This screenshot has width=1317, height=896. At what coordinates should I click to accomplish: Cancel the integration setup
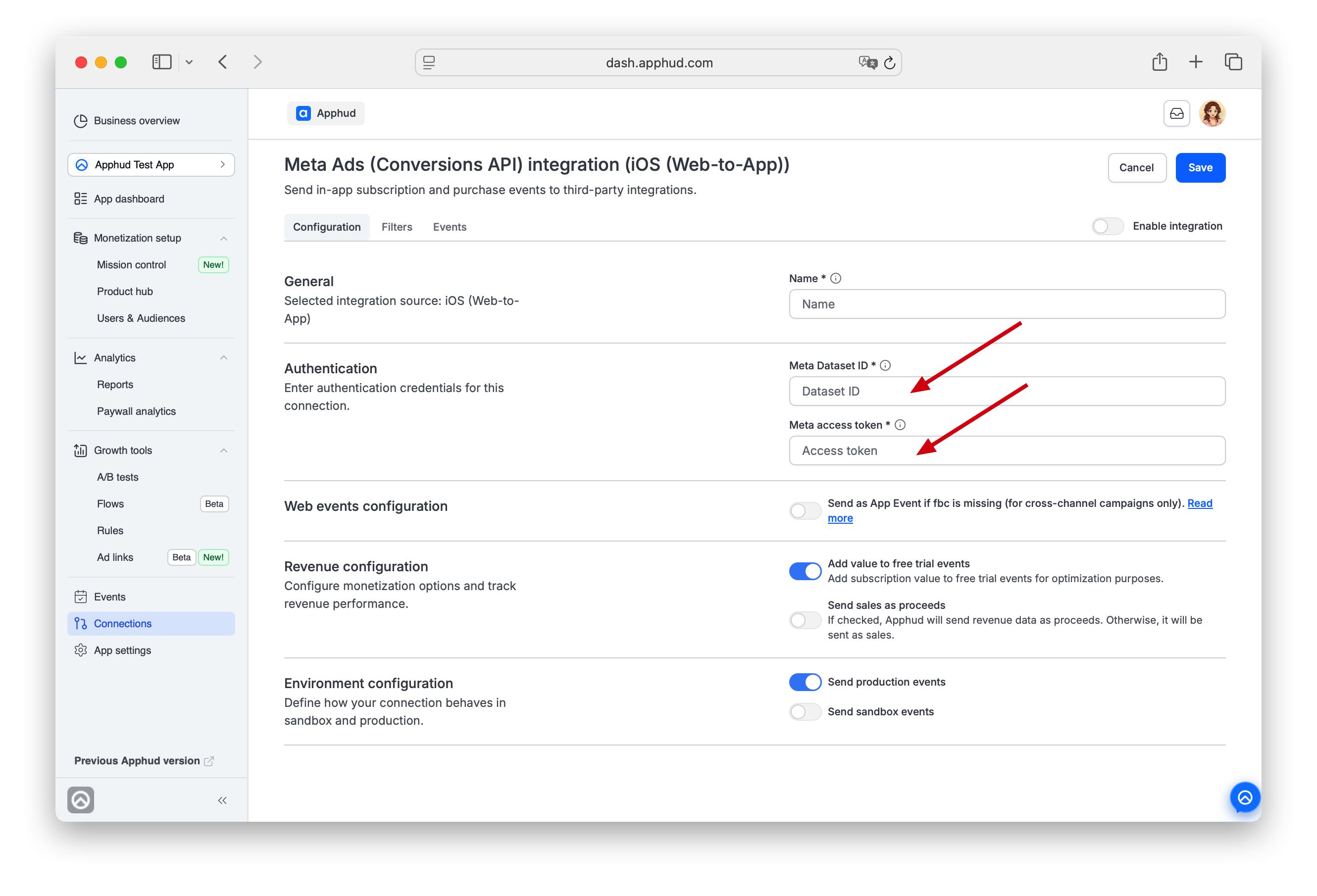pos(1136,168)
